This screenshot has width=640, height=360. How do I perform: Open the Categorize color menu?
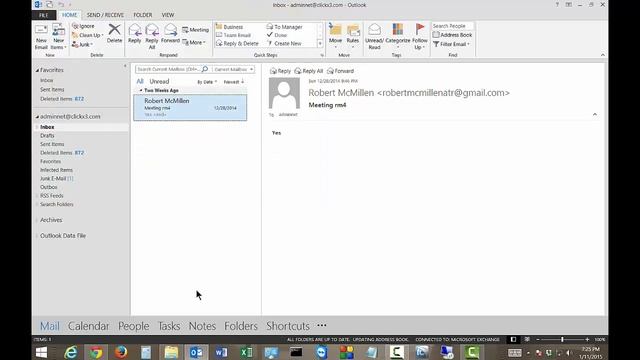(398, 36)
